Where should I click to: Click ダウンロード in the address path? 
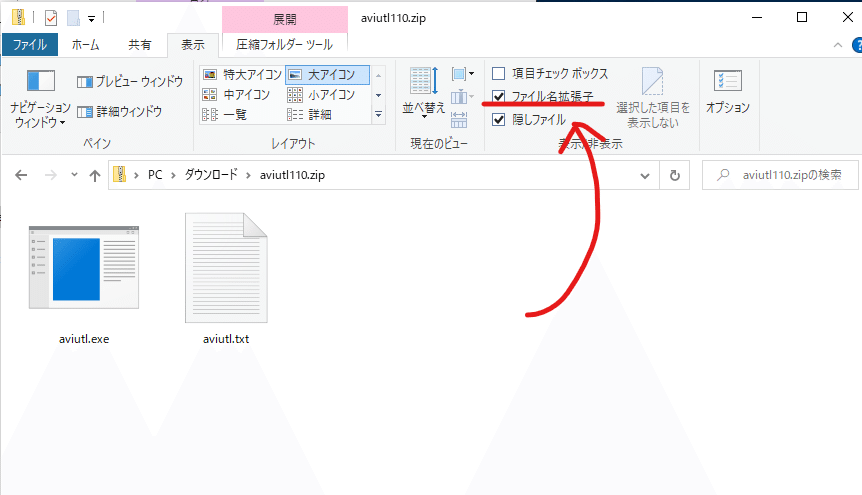[211, 175]
